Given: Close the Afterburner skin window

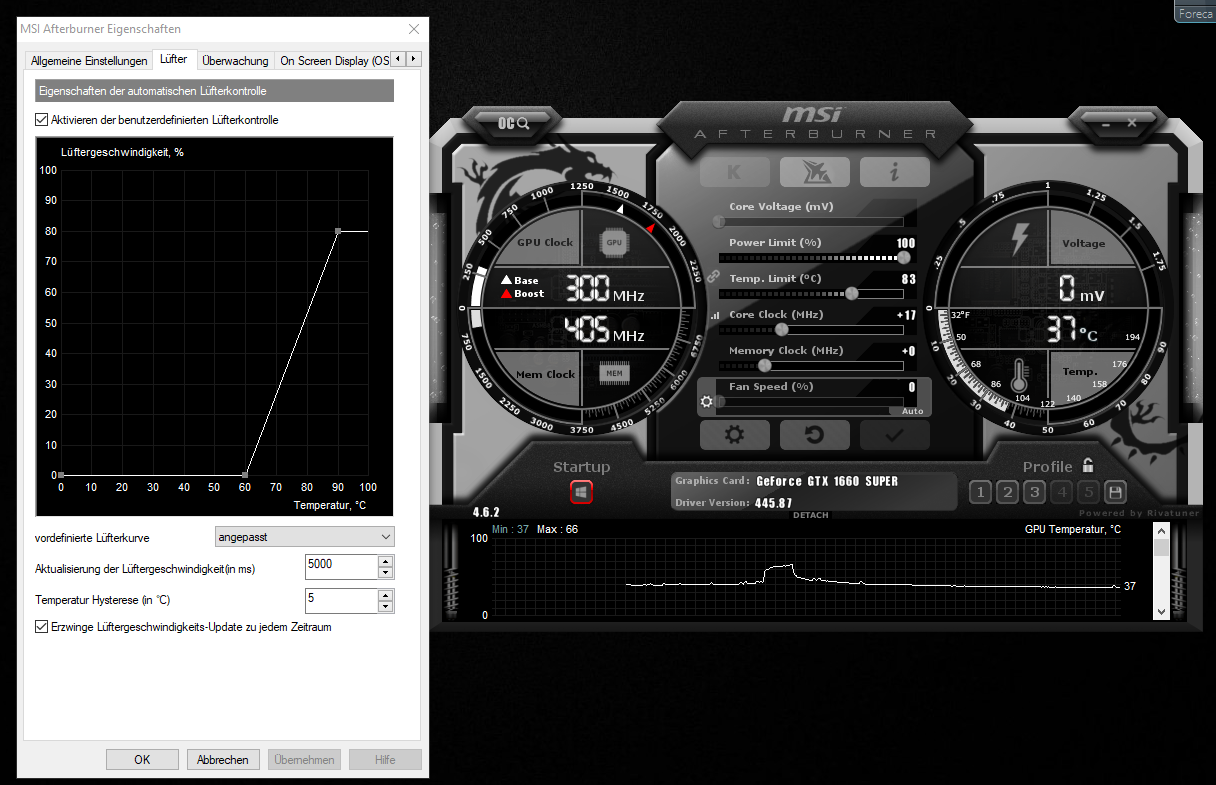Looking at the screenshot, I should point(1132,122).
